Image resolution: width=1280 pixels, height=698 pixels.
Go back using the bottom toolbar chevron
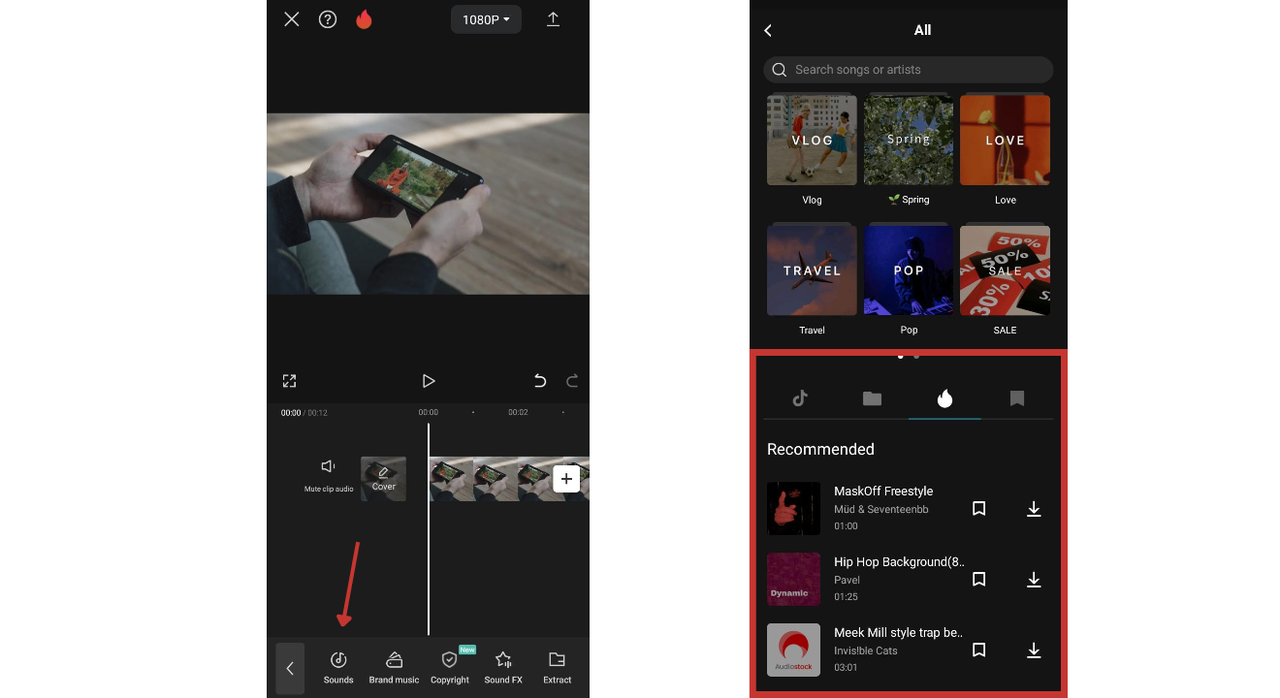click(x=290, y=668)
